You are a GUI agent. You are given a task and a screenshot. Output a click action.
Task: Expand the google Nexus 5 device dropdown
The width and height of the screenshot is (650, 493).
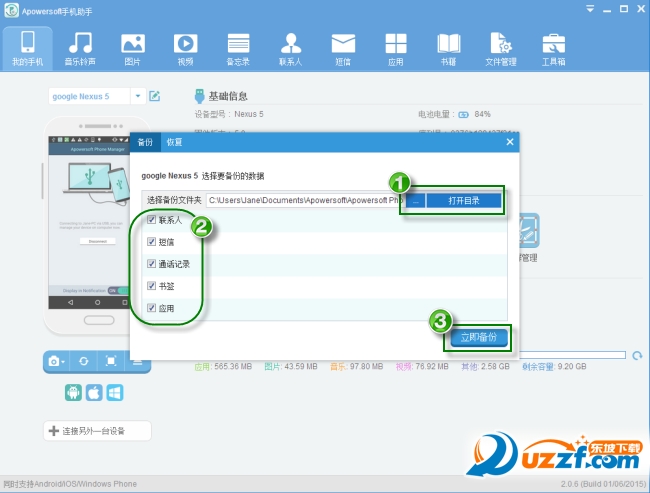[x=138, y=96]
